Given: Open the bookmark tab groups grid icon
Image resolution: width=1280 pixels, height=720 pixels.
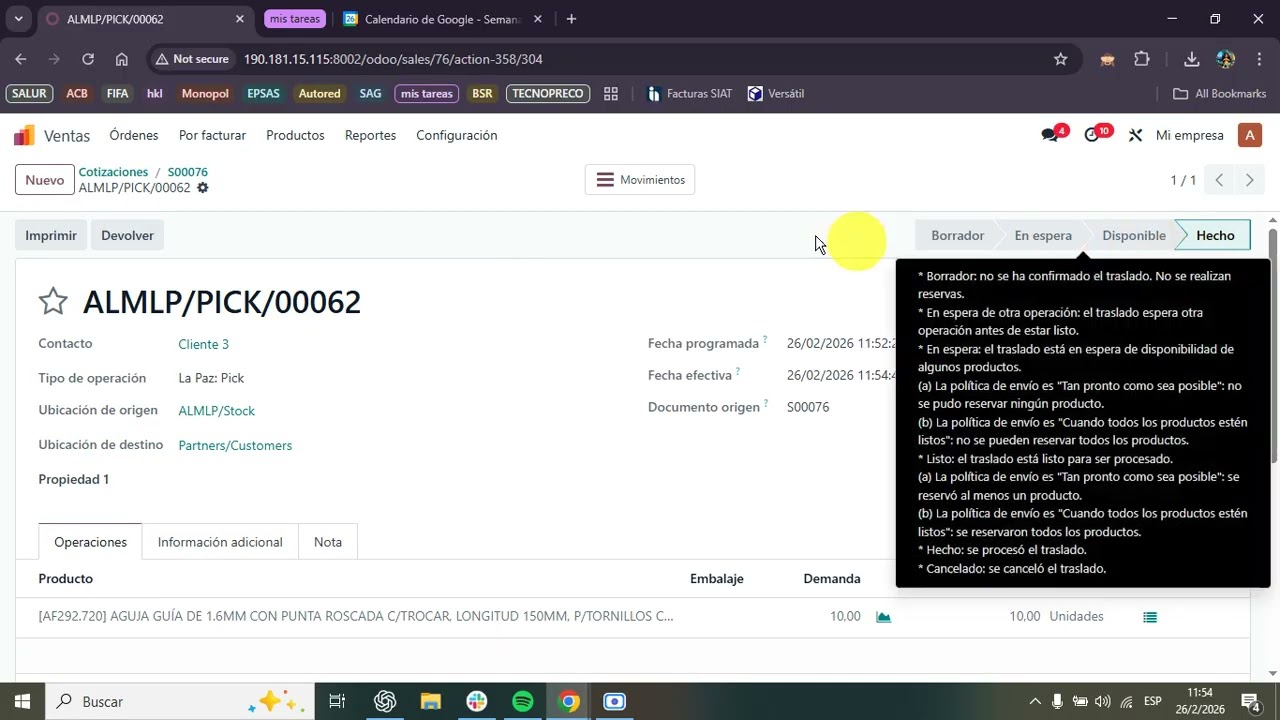Looking at the screenshot, I should point(611,93).
